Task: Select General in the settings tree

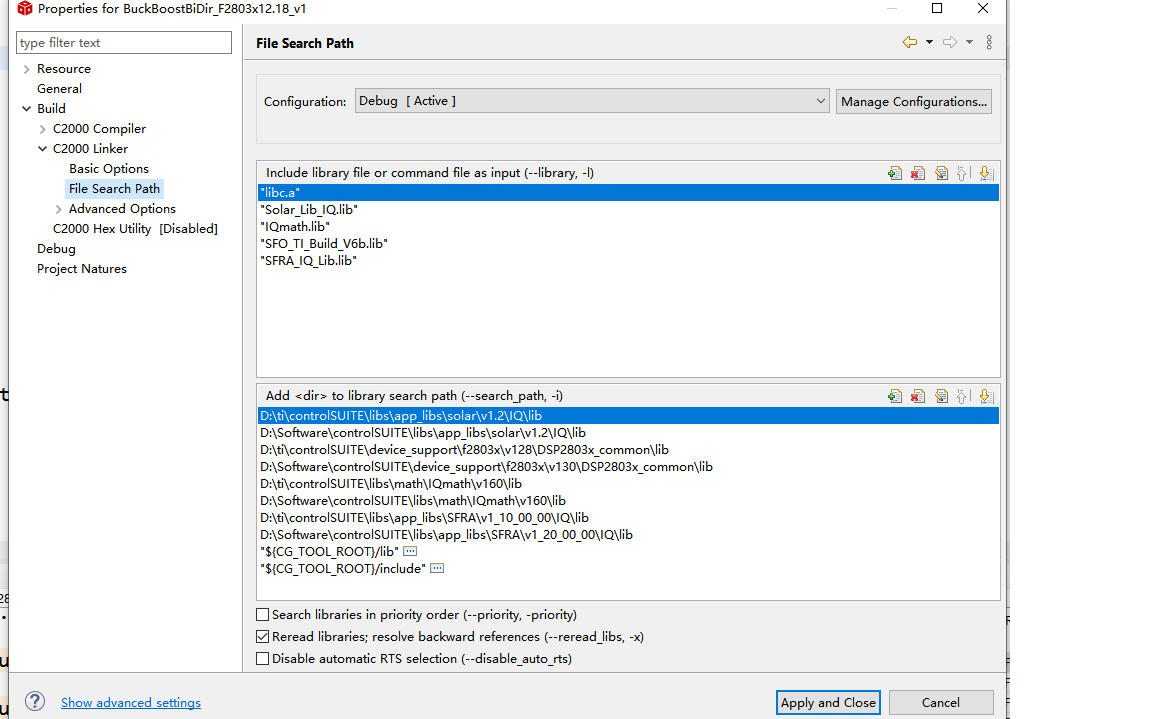Action: coord(60,89)
